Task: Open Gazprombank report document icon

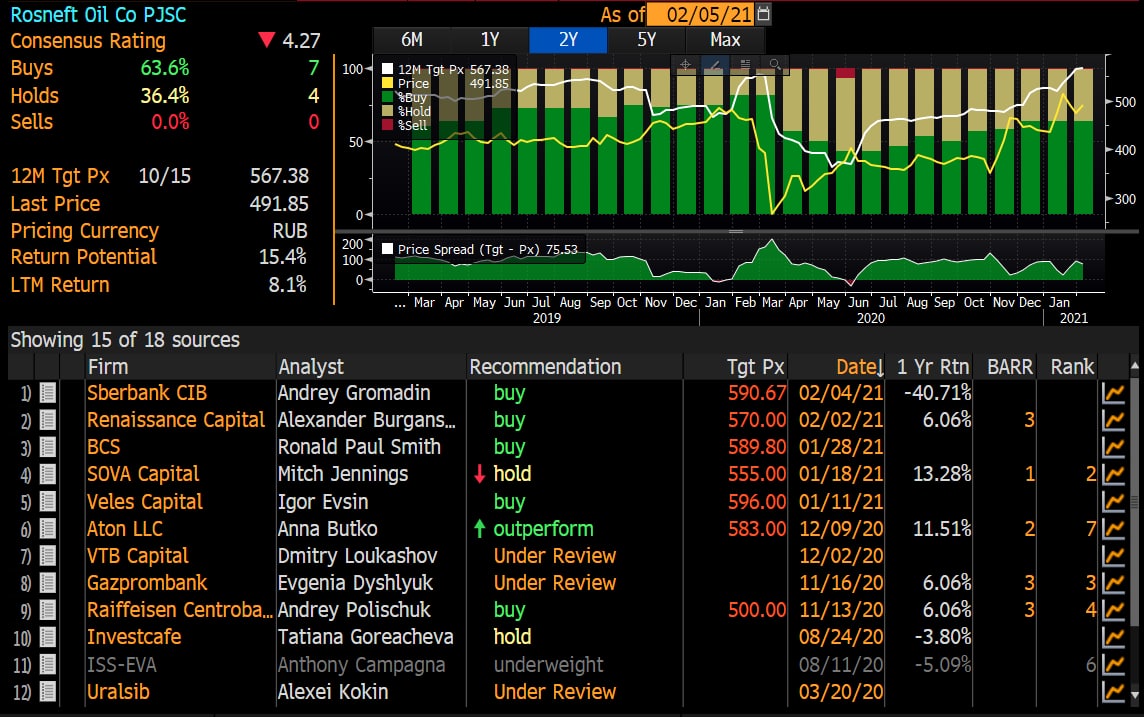Action: coord(47,583)
